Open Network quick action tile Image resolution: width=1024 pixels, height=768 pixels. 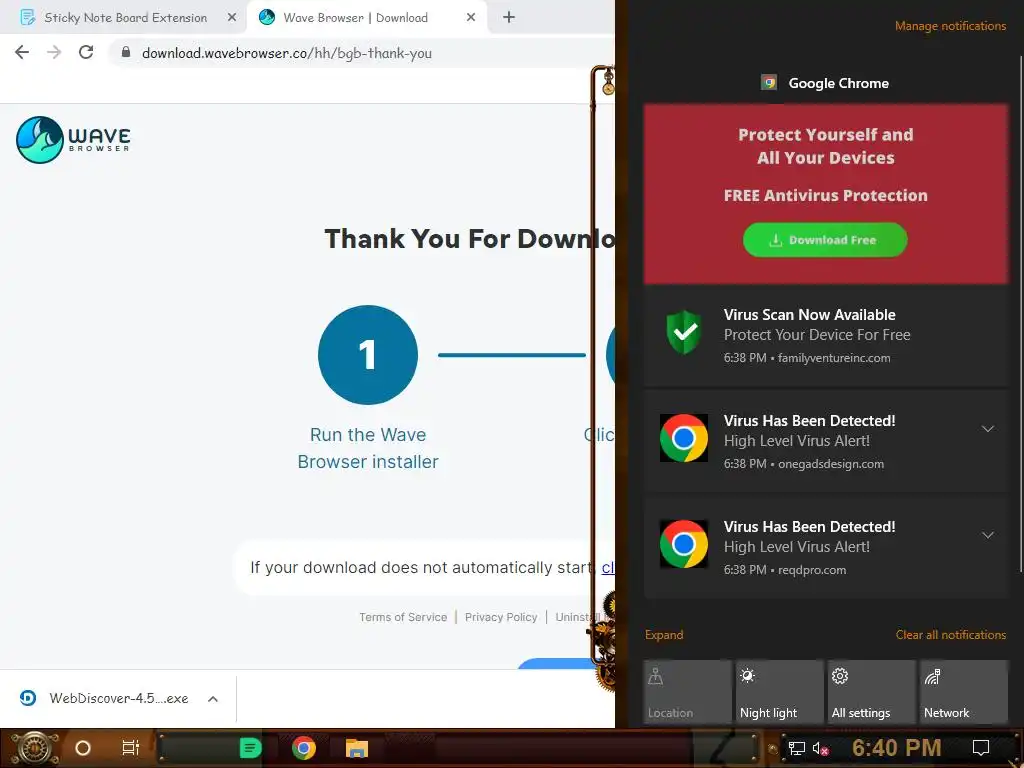(964, 692)
